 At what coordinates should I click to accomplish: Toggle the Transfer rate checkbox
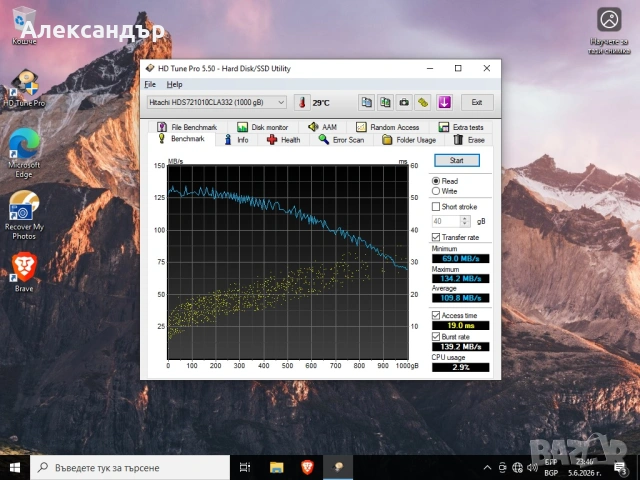point(436,237)
